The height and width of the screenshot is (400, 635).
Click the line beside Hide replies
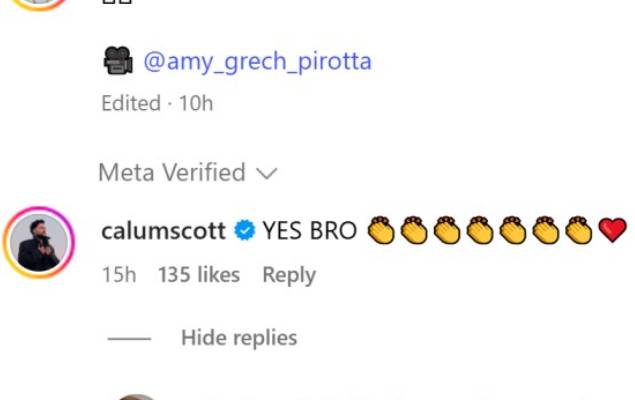click(129, 339)
